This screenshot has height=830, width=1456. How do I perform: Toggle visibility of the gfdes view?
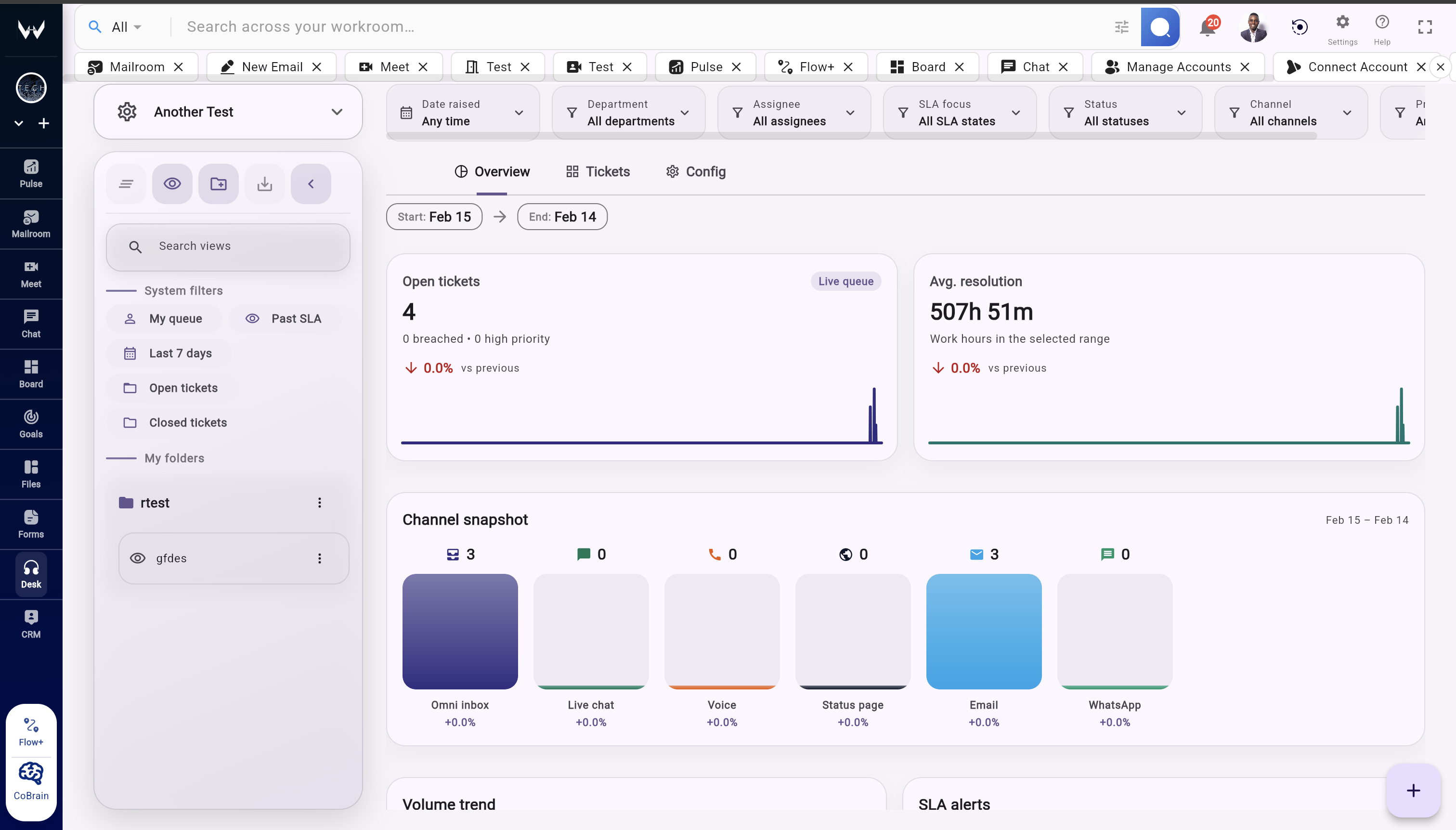coord(137,558)
